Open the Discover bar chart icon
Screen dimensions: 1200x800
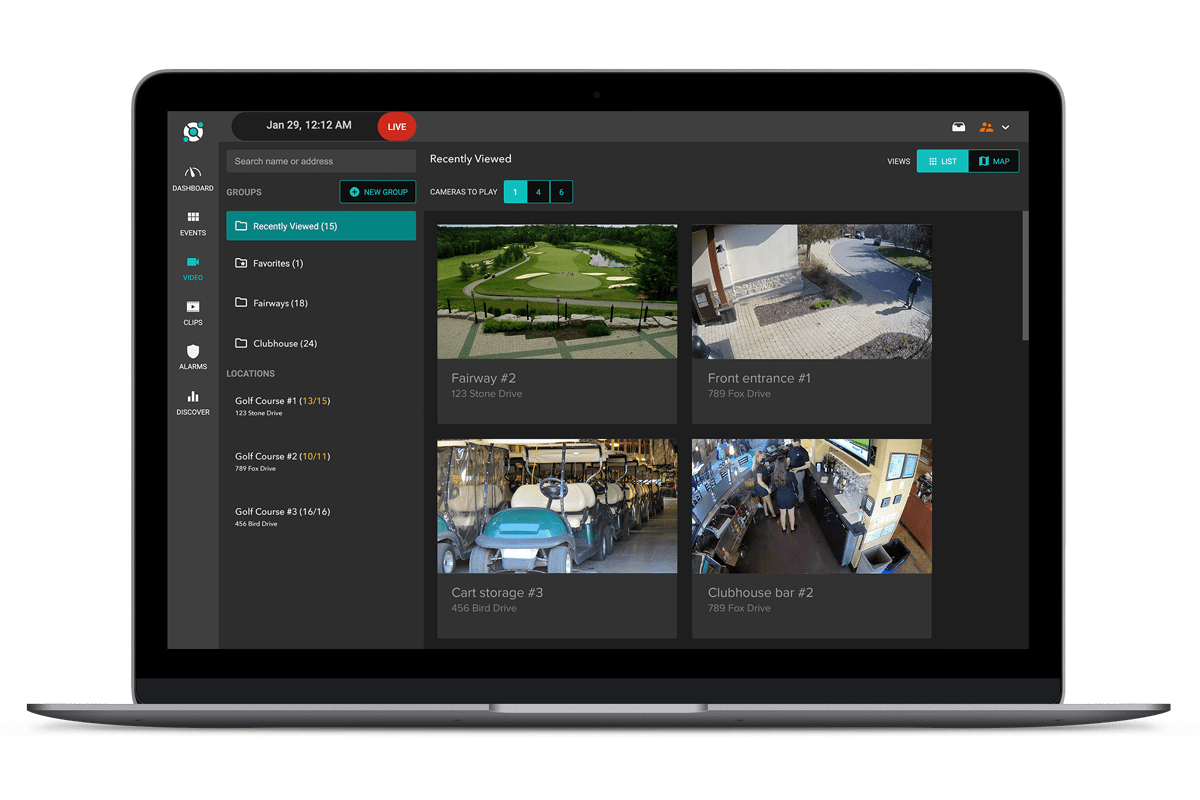click(193, 397)
